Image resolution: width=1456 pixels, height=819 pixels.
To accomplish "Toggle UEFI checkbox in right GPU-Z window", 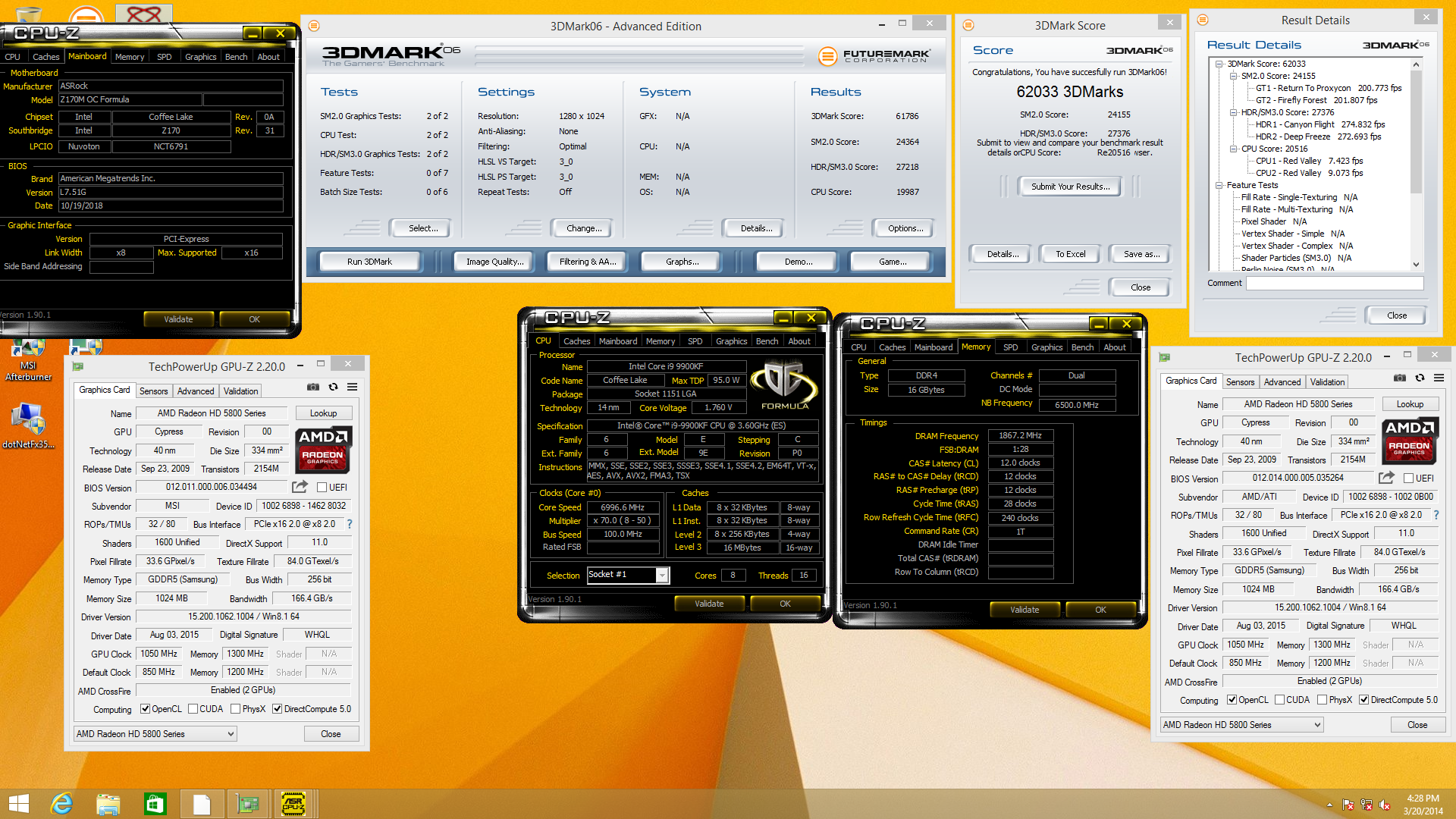I will click(1408, 479).
